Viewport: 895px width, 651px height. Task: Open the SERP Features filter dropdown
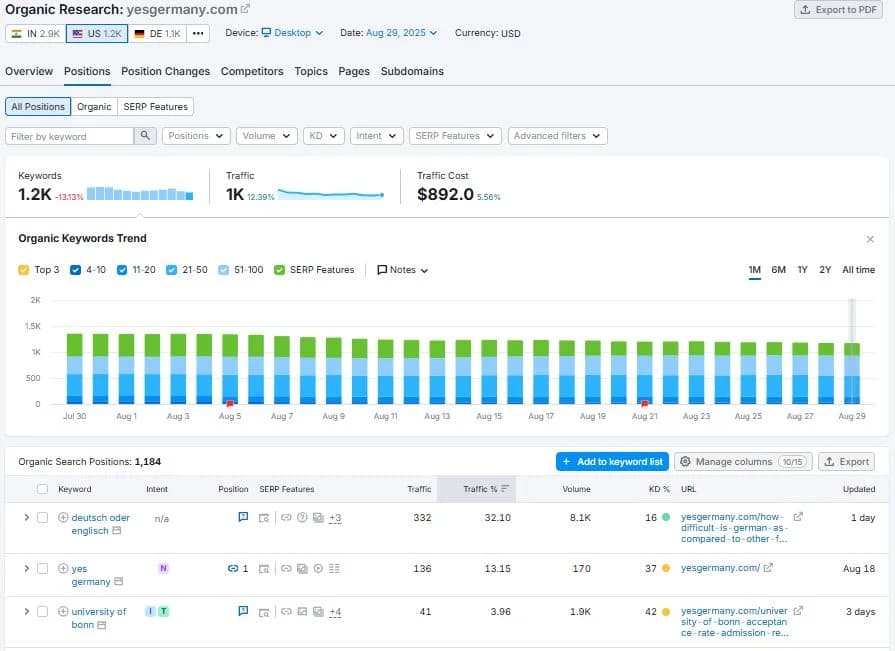(x=455, y=136)
